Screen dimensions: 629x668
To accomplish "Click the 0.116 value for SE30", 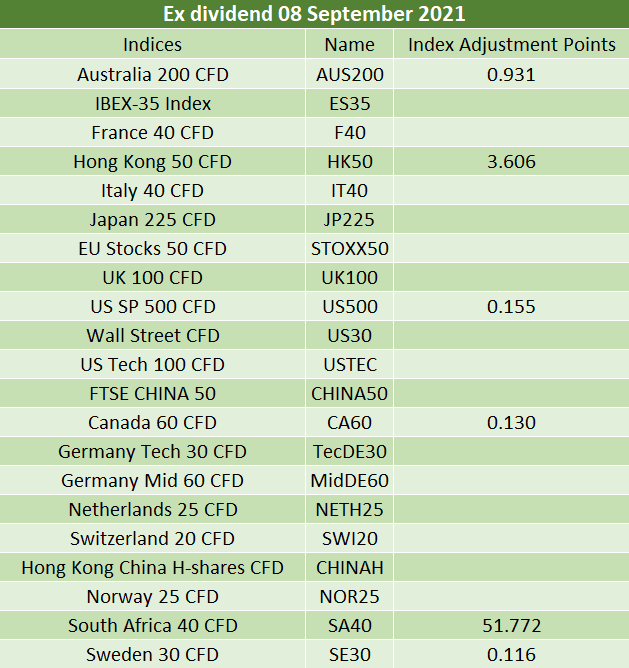I will click(511, 654).
